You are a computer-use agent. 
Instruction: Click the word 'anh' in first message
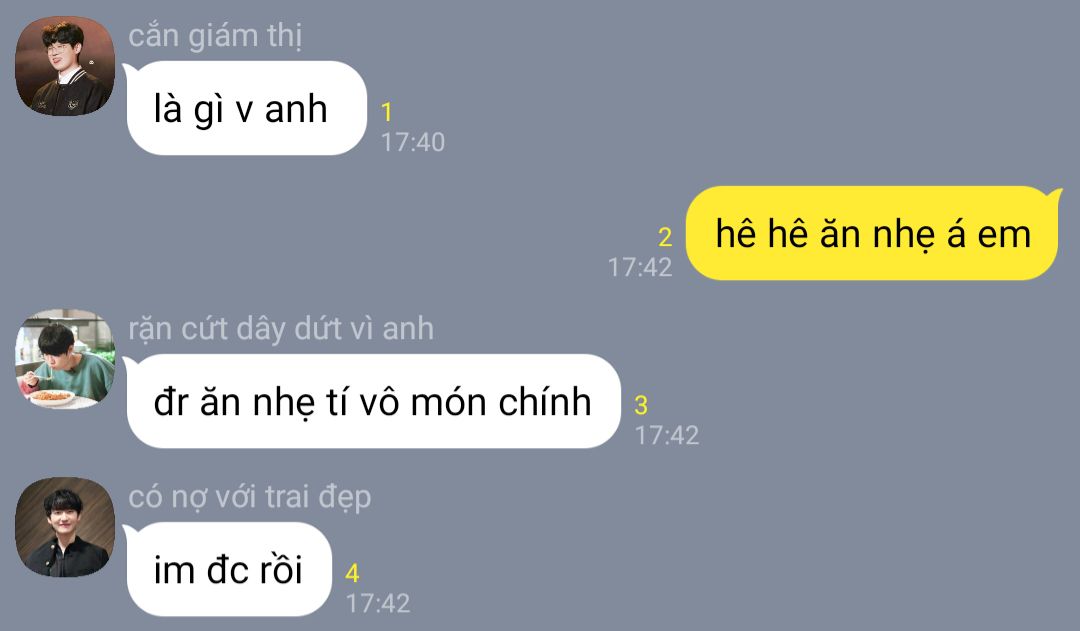click(296, 110)
